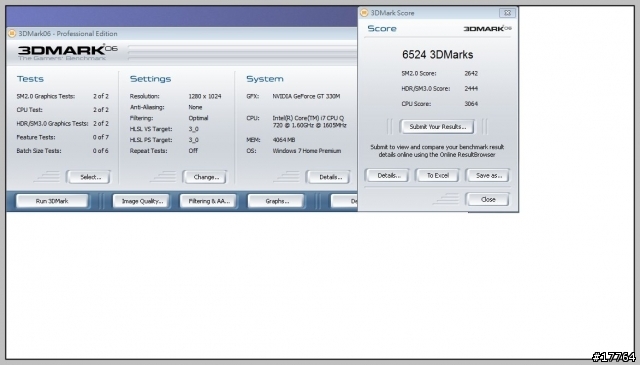Screen dimensions: 640x365
Task: Click '3DMark06 - Professional Edition' window title
Action: (x=68, y=33)
